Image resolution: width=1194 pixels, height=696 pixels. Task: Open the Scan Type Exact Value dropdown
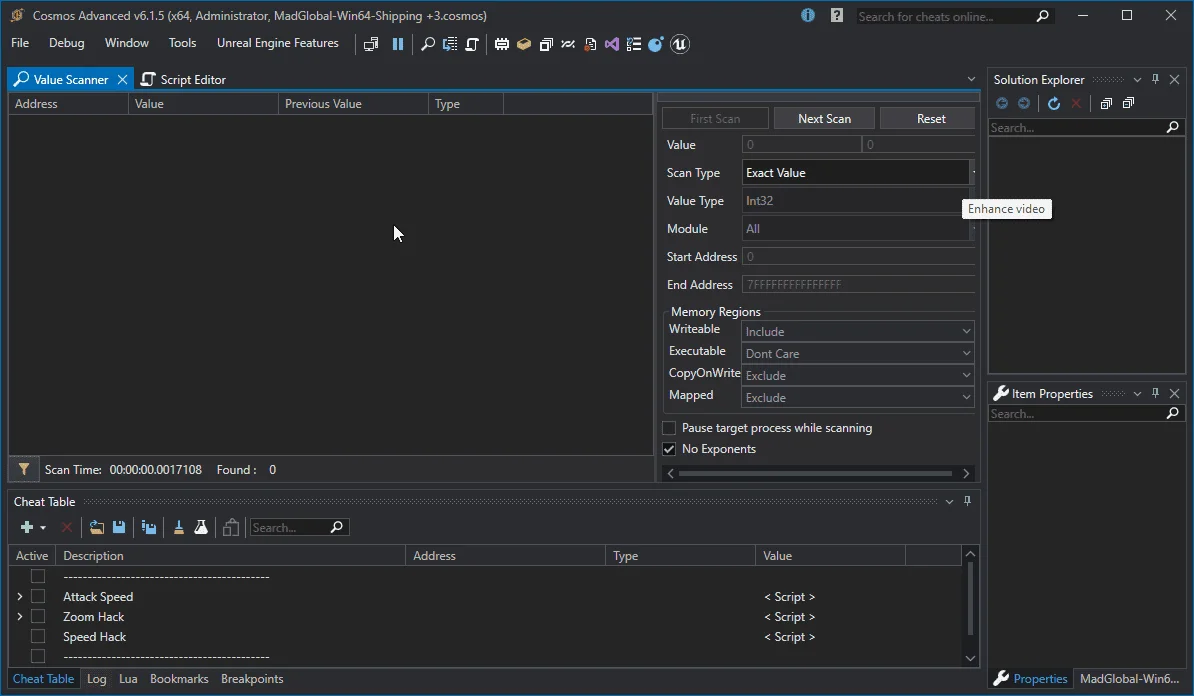tap(857, 173)
